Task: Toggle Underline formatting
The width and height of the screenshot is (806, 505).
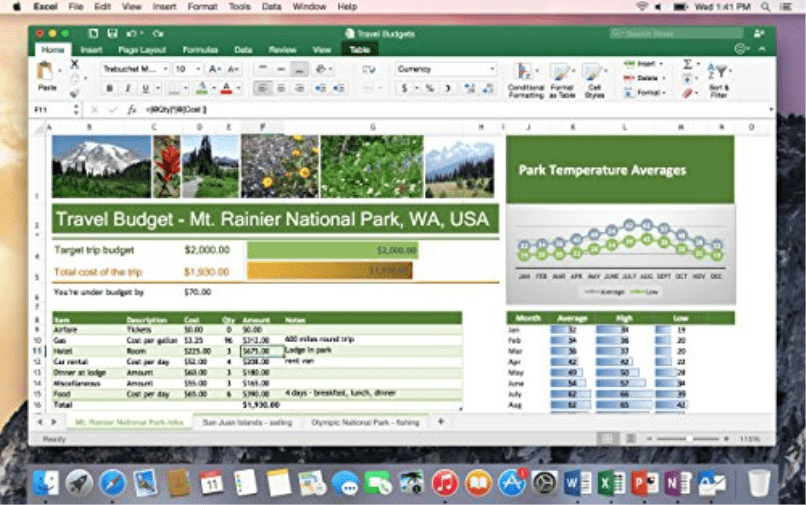Action: click(x=145, y=88)
